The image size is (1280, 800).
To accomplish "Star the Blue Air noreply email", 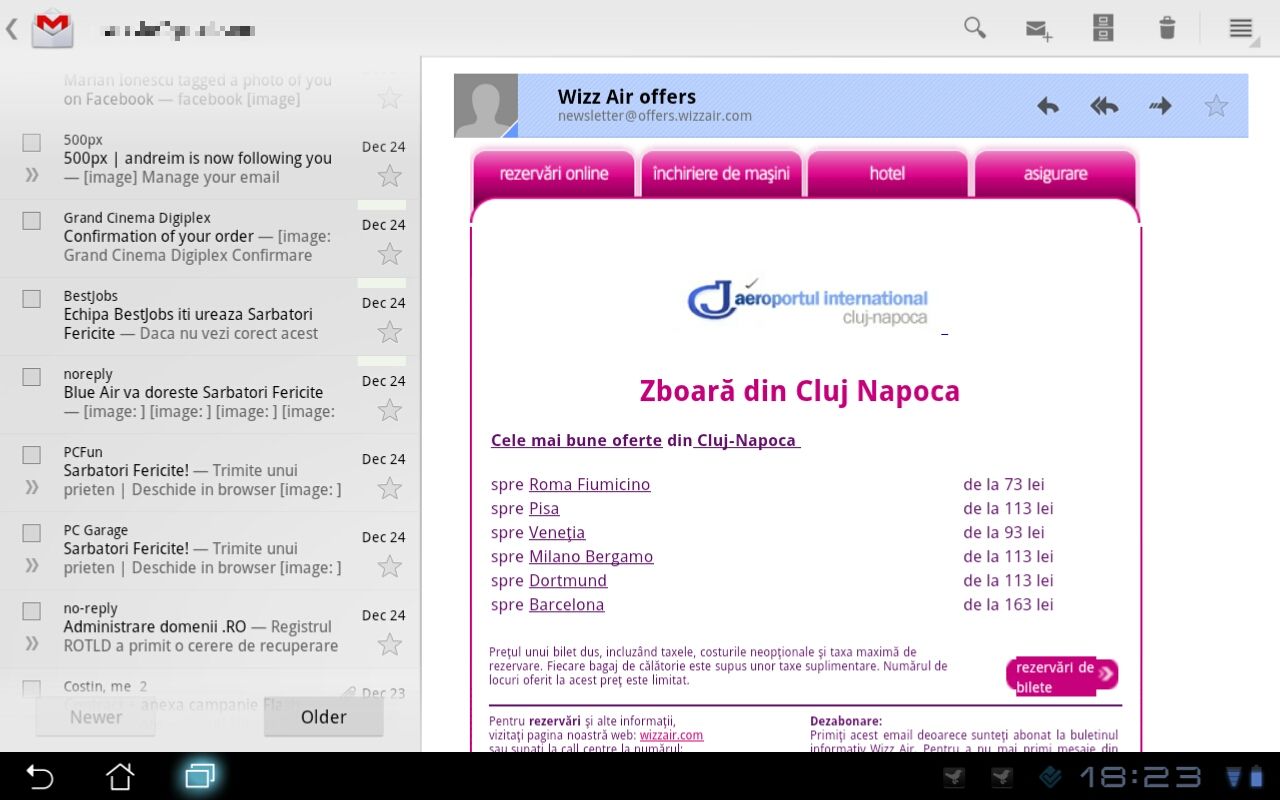I will point(389,410).
